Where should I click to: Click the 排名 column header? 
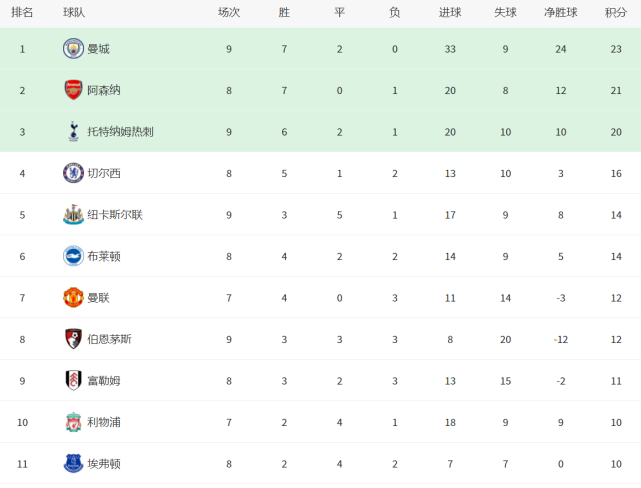tap(22, 13)
